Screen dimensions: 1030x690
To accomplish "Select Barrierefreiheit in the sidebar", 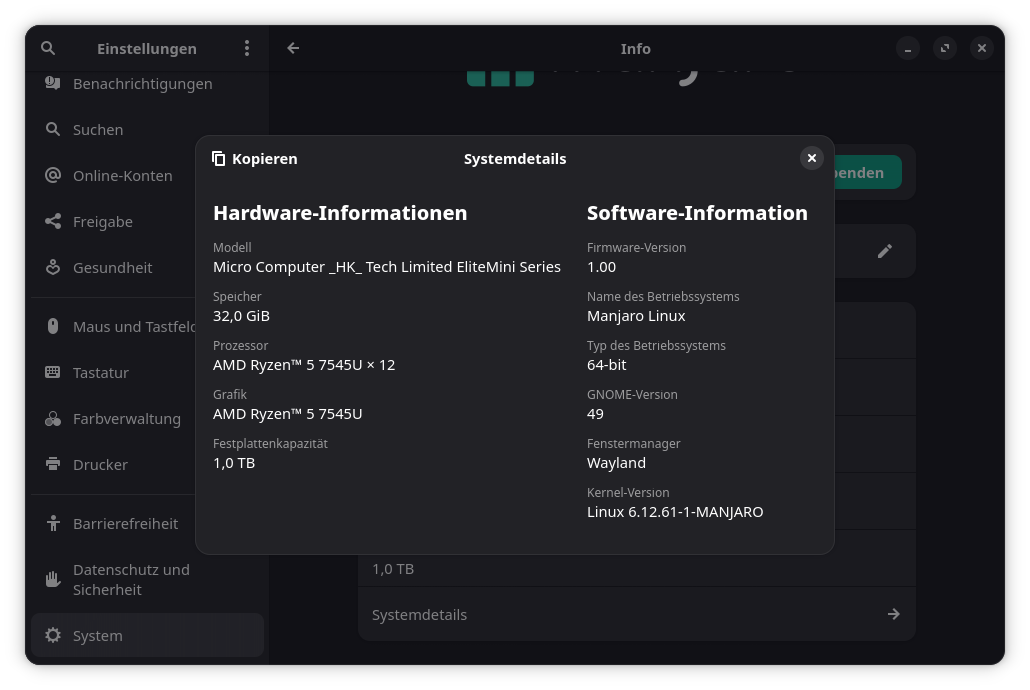I will pos(125,524).
